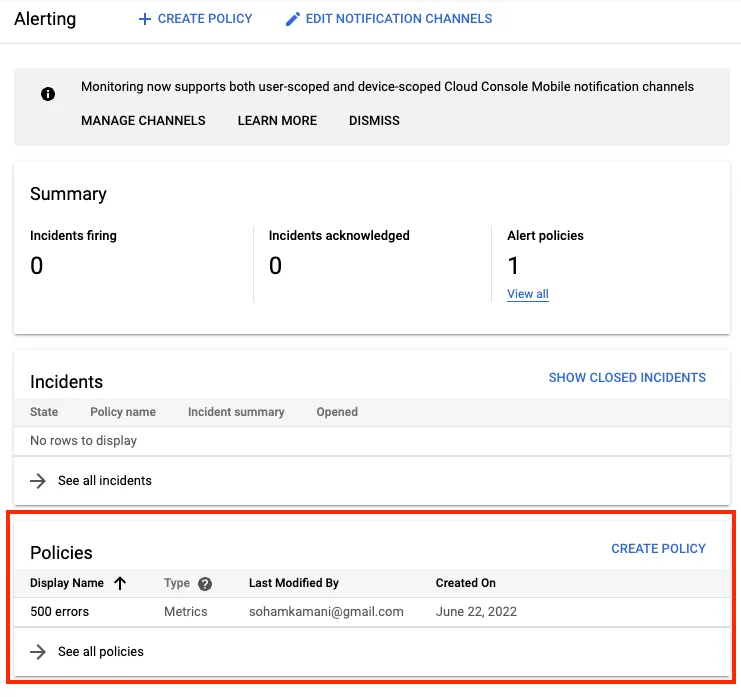Click the Incident summary column header
Viewport: 741px width, 697px height.
[236, 412]
